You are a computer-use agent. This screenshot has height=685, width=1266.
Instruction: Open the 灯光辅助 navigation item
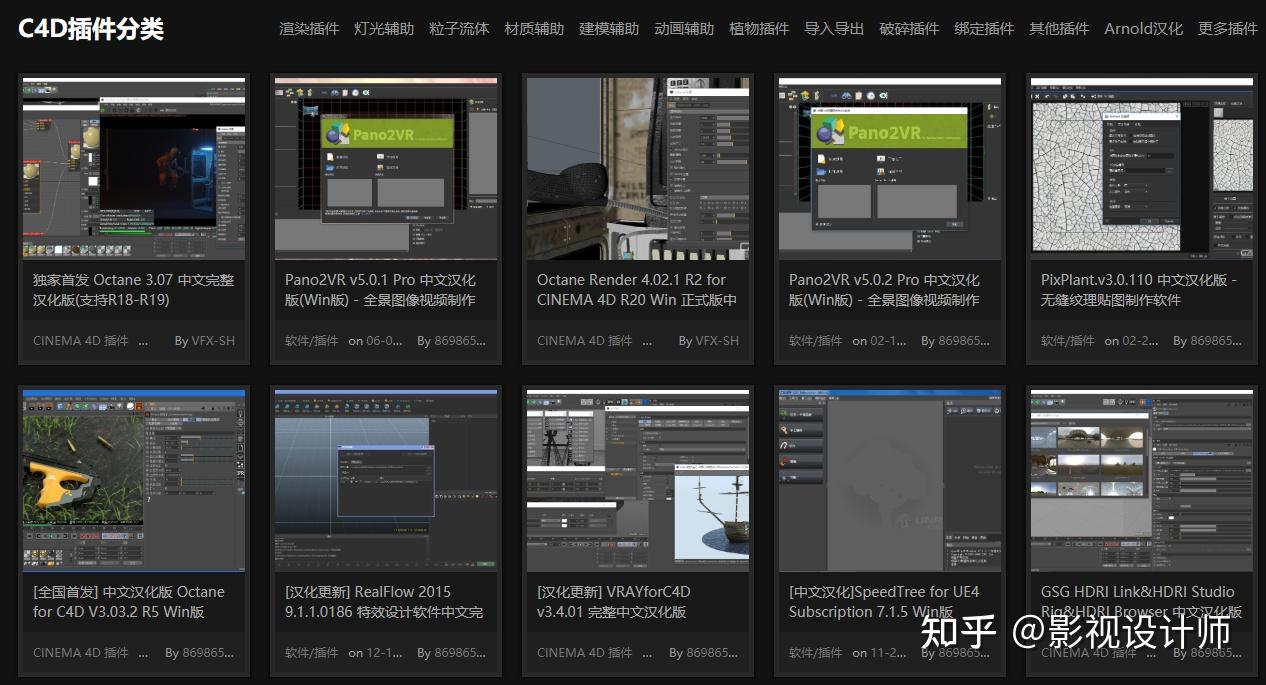tap(384, 29)
